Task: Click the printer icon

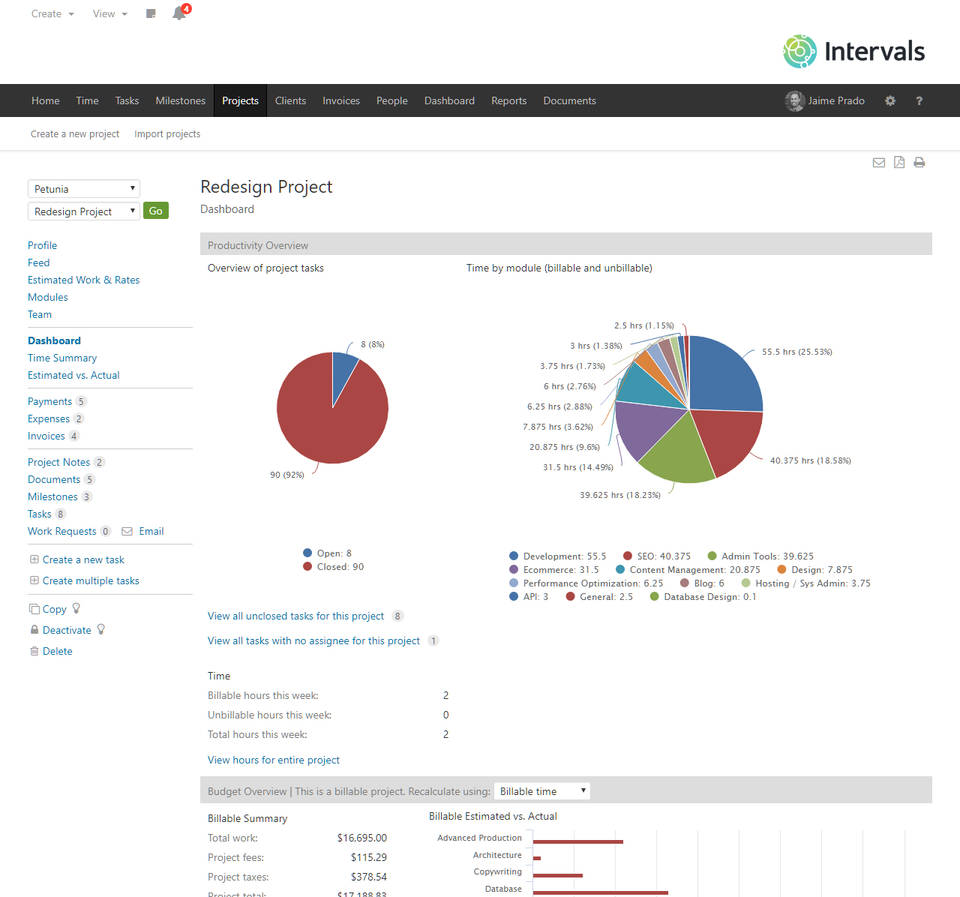Action: [919, 163]
